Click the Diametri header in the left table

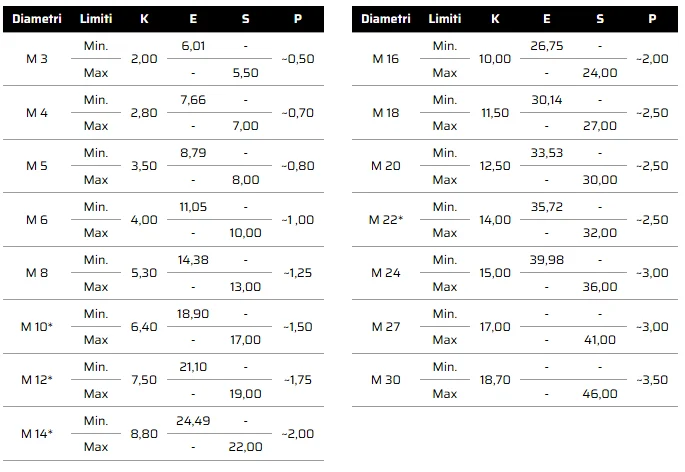pos(37,19)
